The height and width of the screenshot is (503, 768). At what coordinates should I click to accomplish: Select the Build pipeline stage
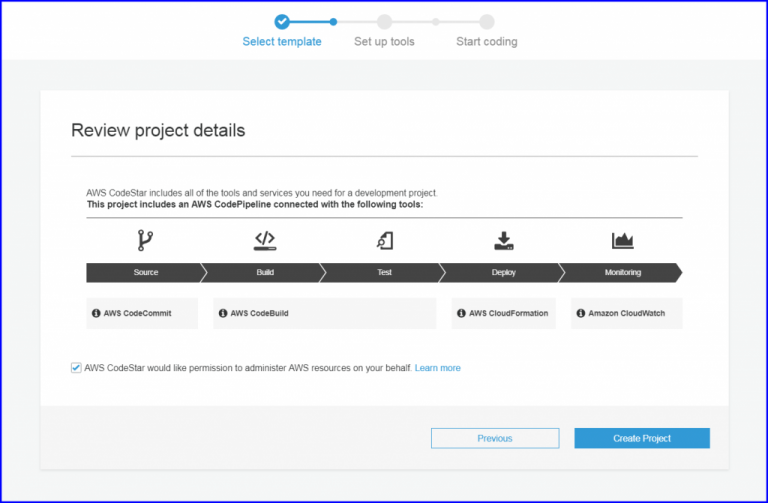[x=265, y=272]
